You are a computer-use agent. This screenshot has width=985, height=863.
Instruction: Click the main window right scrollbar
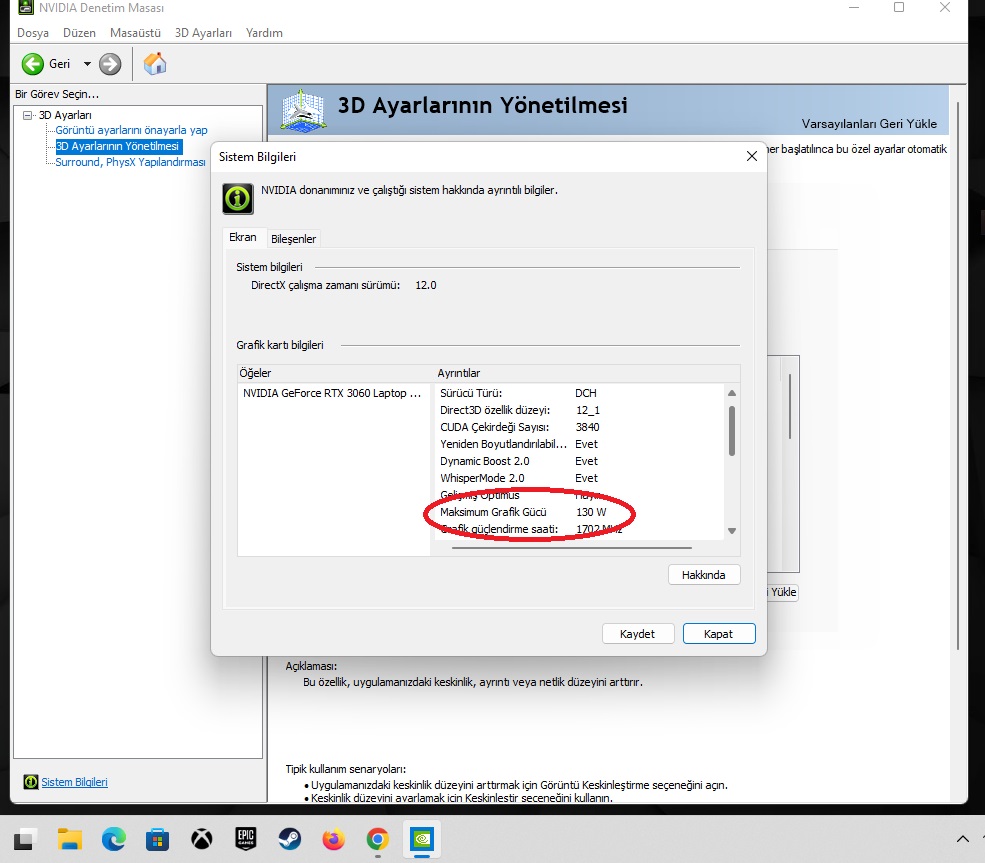pos(957,377)
